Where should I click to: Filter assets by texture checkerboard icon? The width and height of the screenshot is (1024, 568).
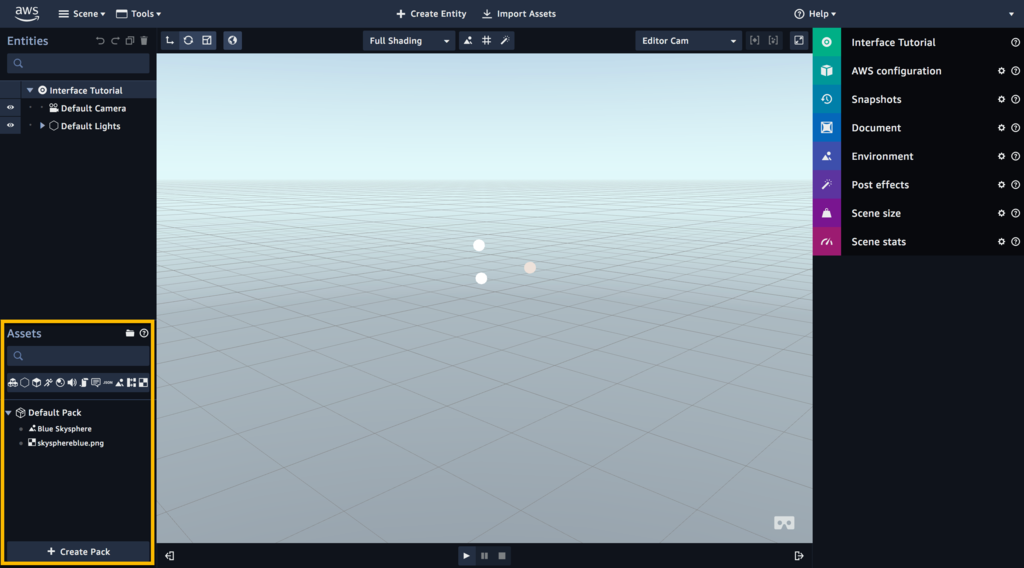(x=143, y=383)
